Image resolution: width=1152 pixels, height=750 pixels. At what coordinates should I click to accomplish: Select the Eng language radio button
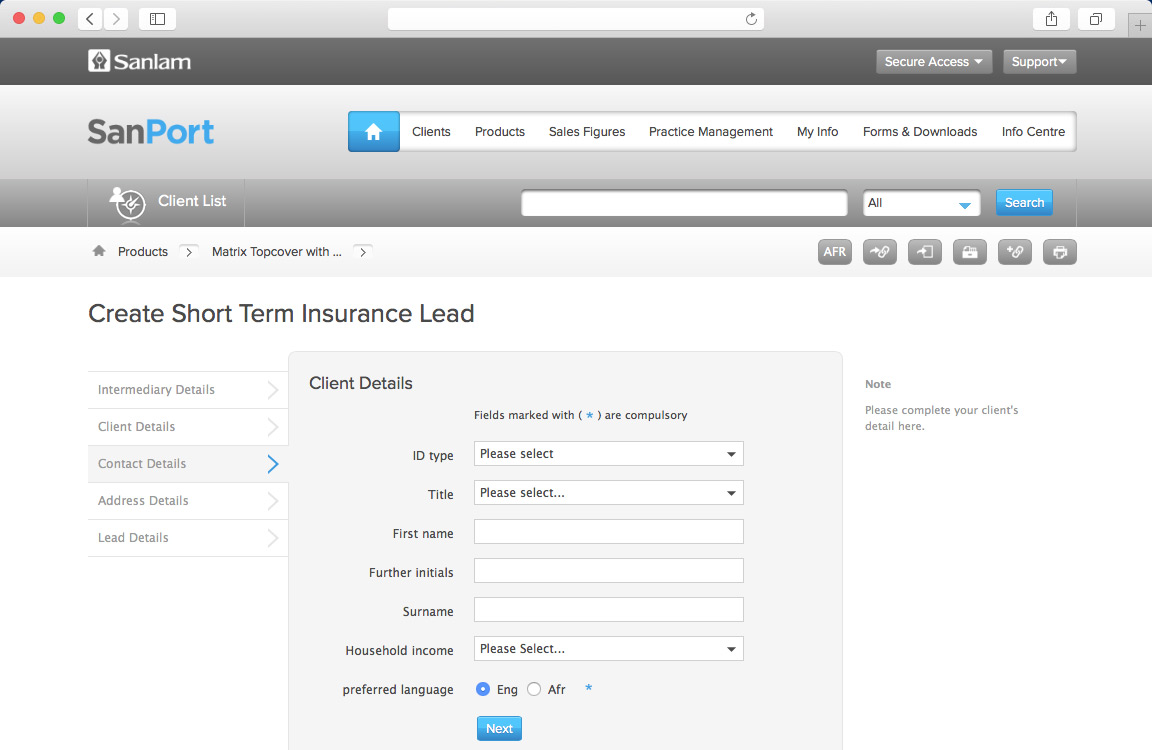(483, 689)
